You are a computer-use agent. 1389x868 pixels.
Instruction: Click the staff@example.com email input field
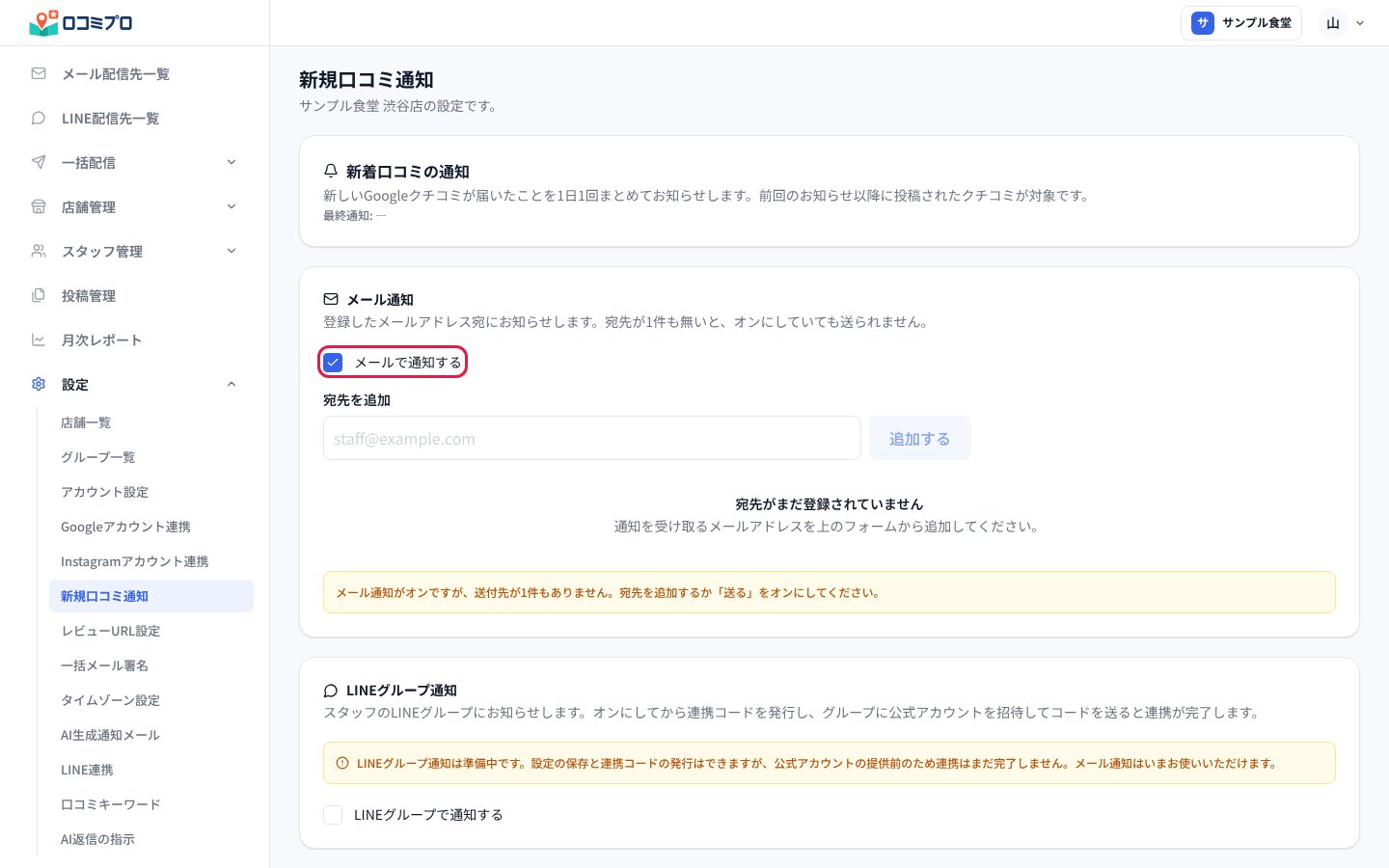(x=592, y=438)
